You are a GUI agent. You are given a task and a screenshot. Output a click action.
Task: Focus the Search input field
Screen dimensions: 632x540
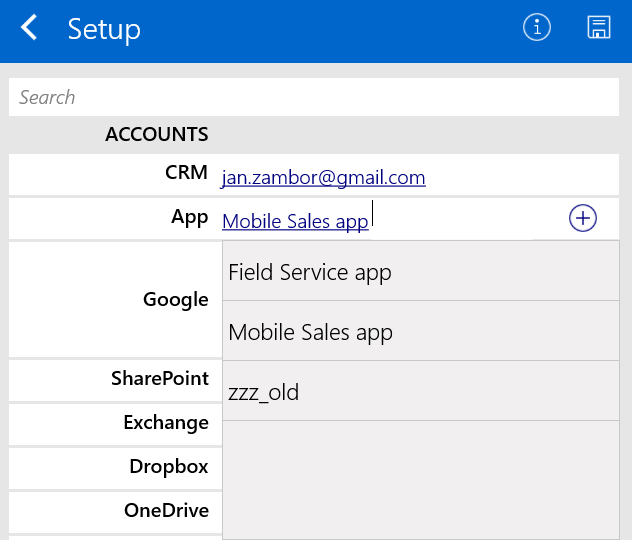[314, 97]
